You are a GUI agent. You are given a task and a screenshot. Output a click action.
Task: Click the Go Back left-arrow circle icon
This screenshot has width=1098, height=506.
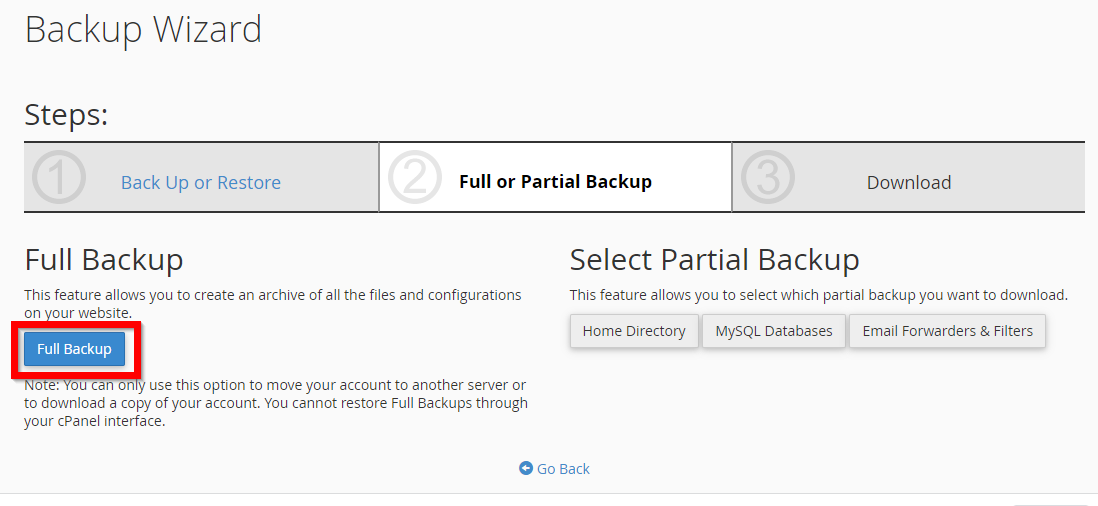[526, 468]
